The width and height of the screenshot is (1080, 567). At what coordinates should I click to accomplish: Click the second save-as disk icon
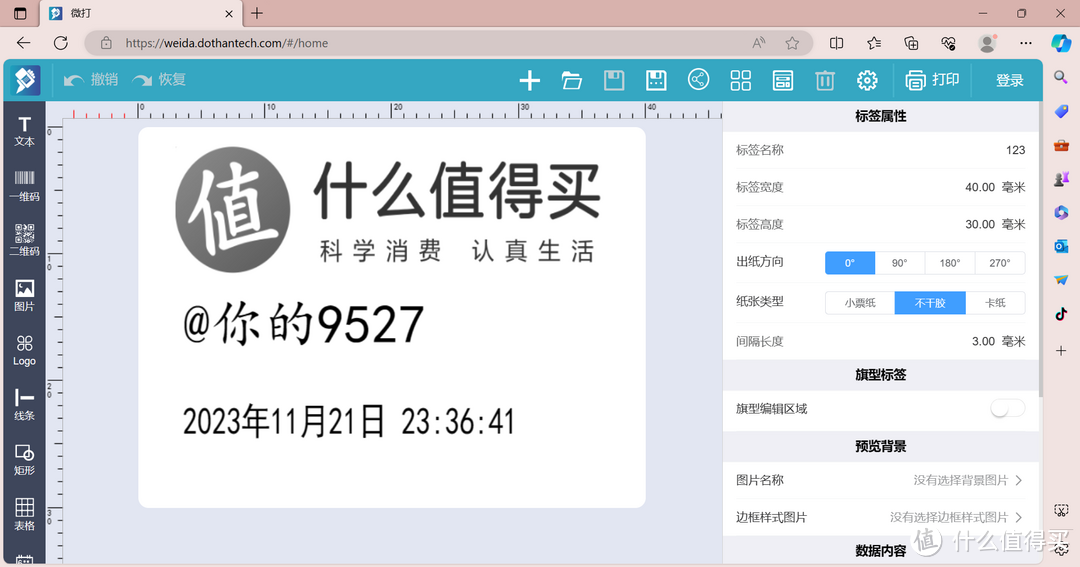coord(656,81)
